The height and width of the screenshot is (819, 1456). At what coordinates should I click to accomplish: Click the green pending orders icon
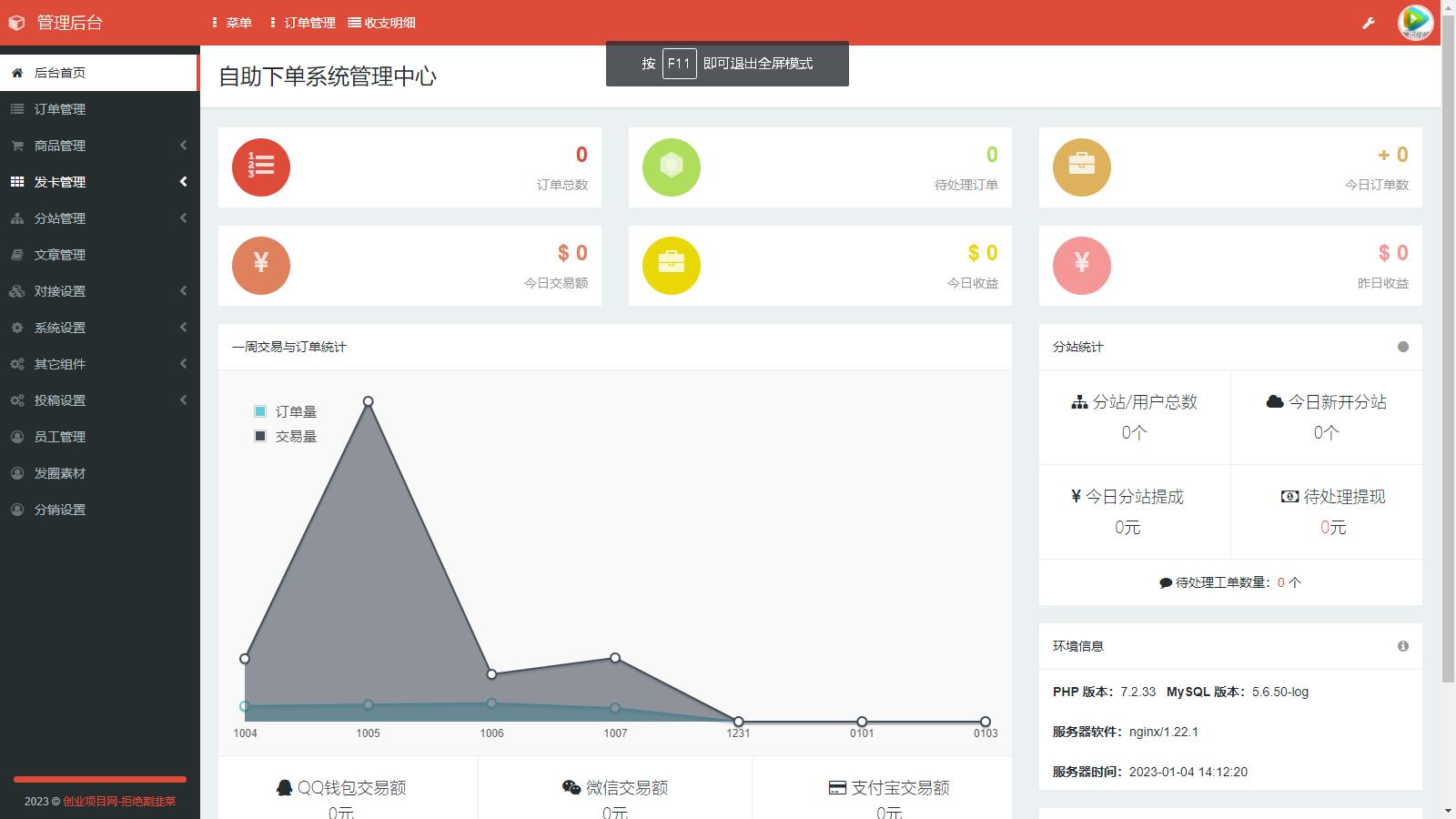(672, 167)
